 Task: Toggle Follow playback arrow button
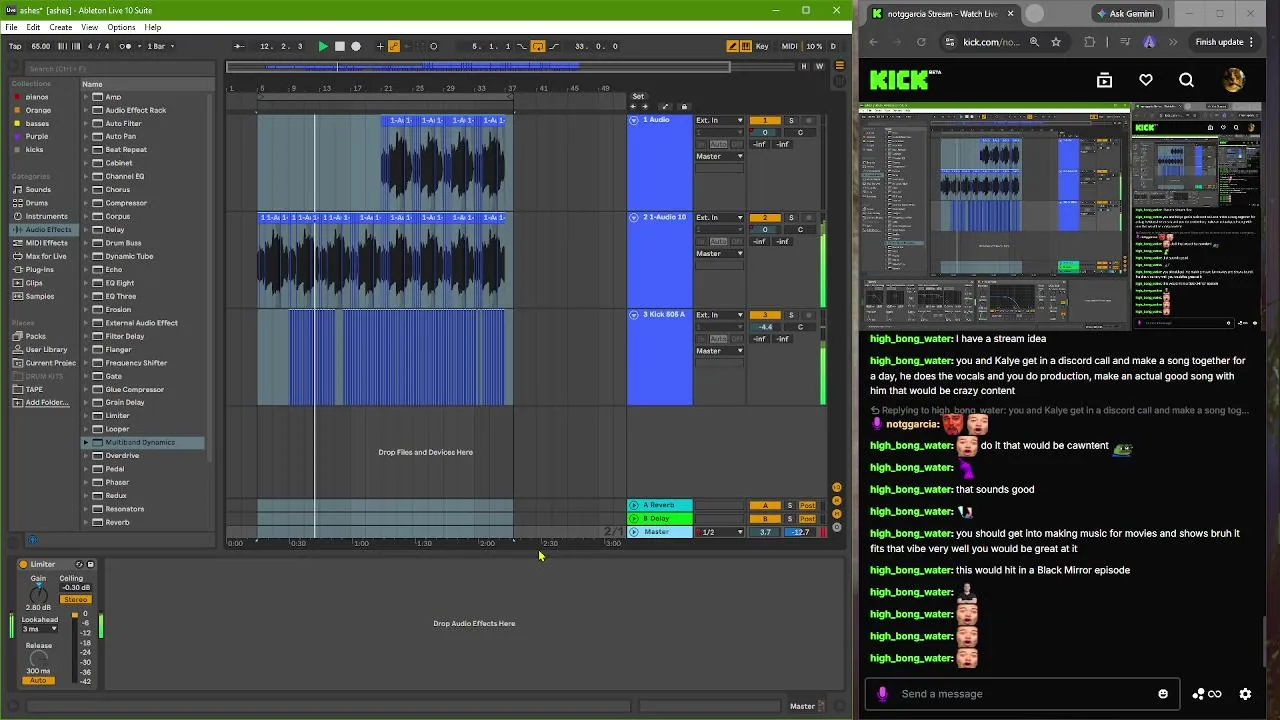tap(239, 46)
